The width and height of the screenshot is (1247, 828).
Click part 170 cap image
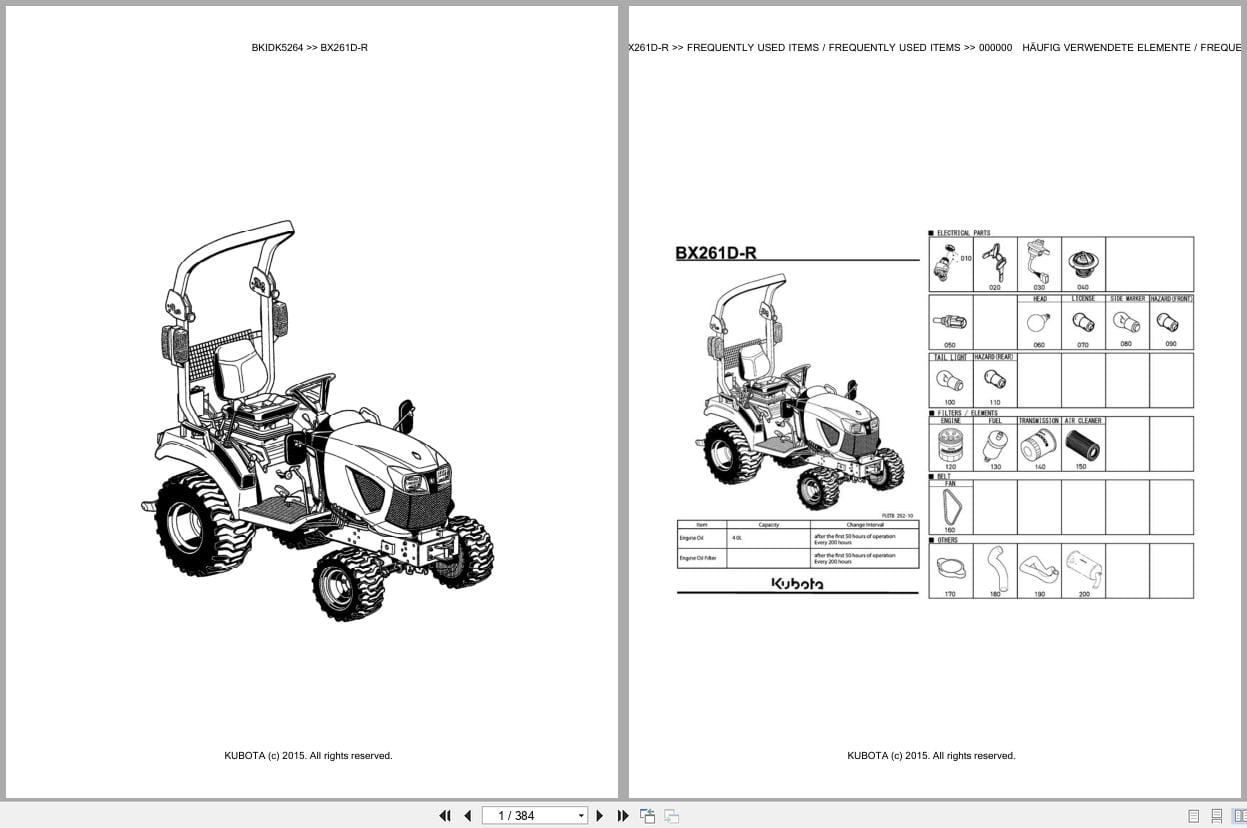tap(950, 570)
